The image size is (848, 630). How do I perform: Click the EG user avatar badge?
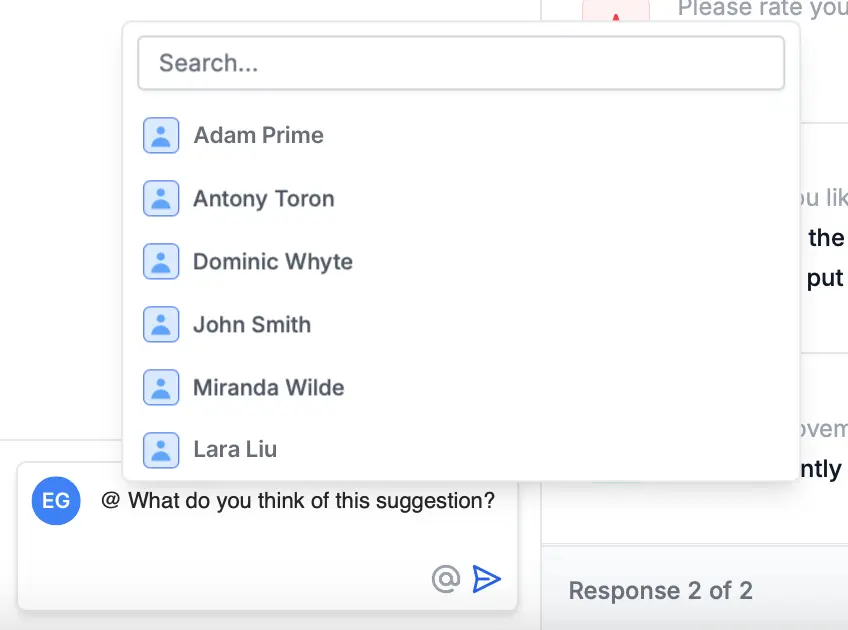(x=56, y=501)
